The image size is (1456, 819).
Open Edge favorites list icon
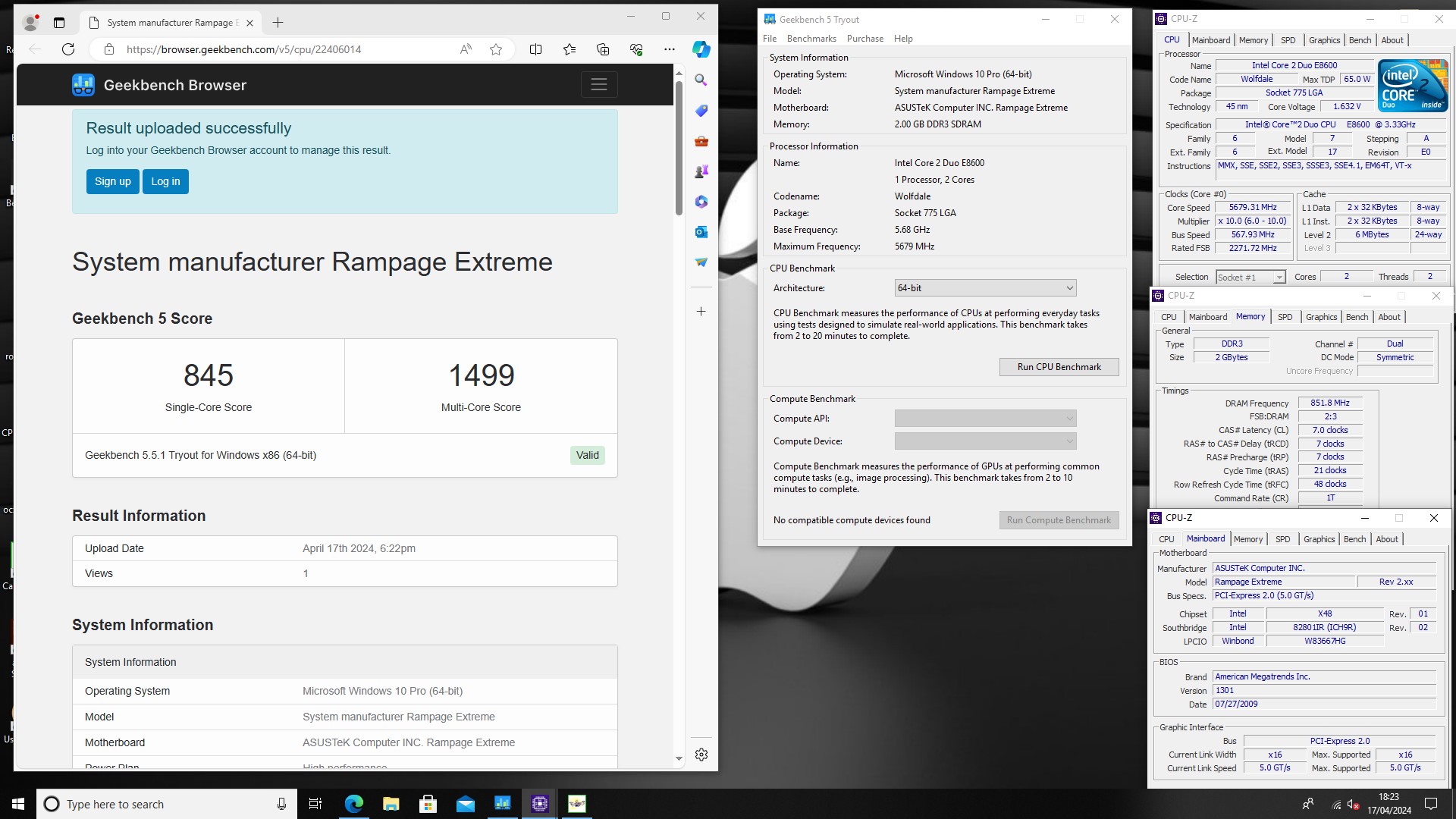tap(570, 49)
